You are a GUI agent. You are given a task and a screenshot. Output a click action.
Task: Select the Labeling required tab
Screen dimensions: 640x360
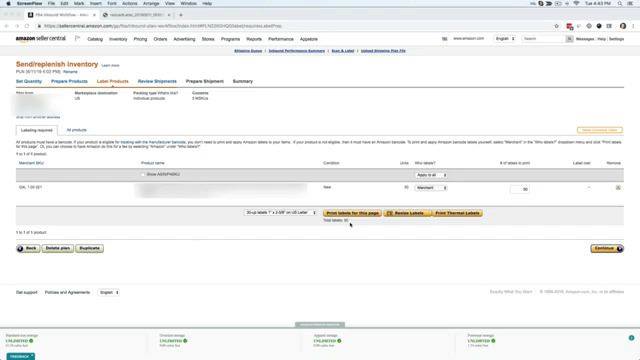click(x=37, y=130)
